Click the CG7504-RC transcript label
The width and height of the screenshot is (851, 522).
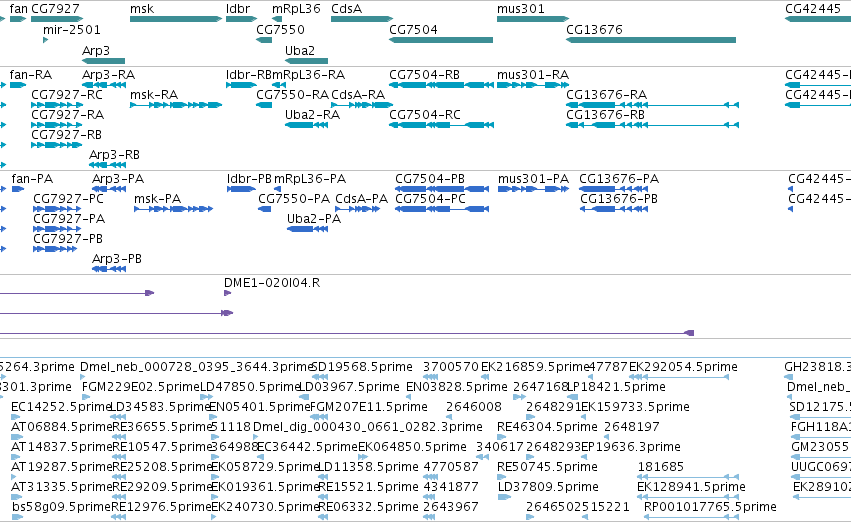tap(425, 115)
